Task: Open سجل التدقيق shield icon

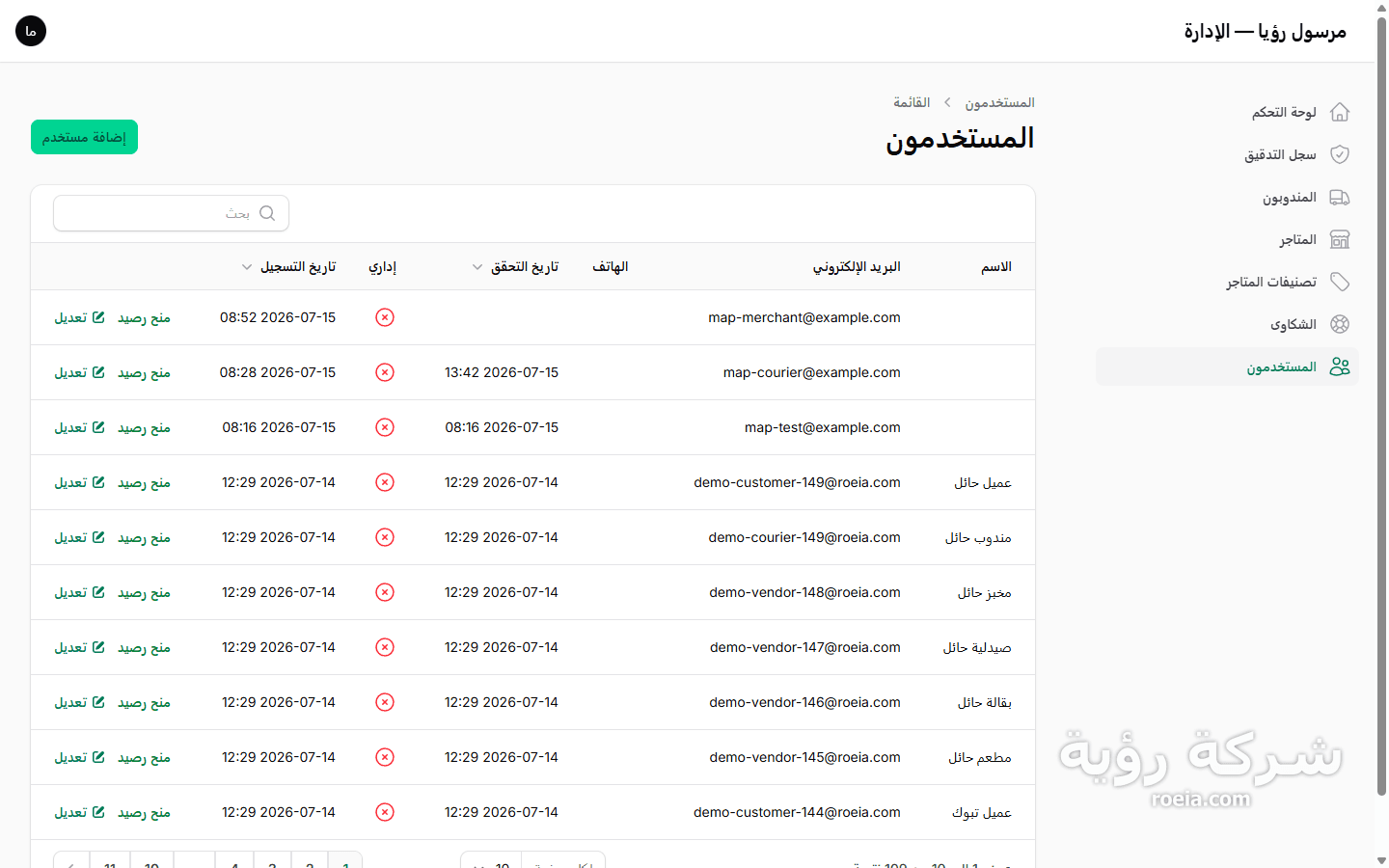Action: point(1340,154)
